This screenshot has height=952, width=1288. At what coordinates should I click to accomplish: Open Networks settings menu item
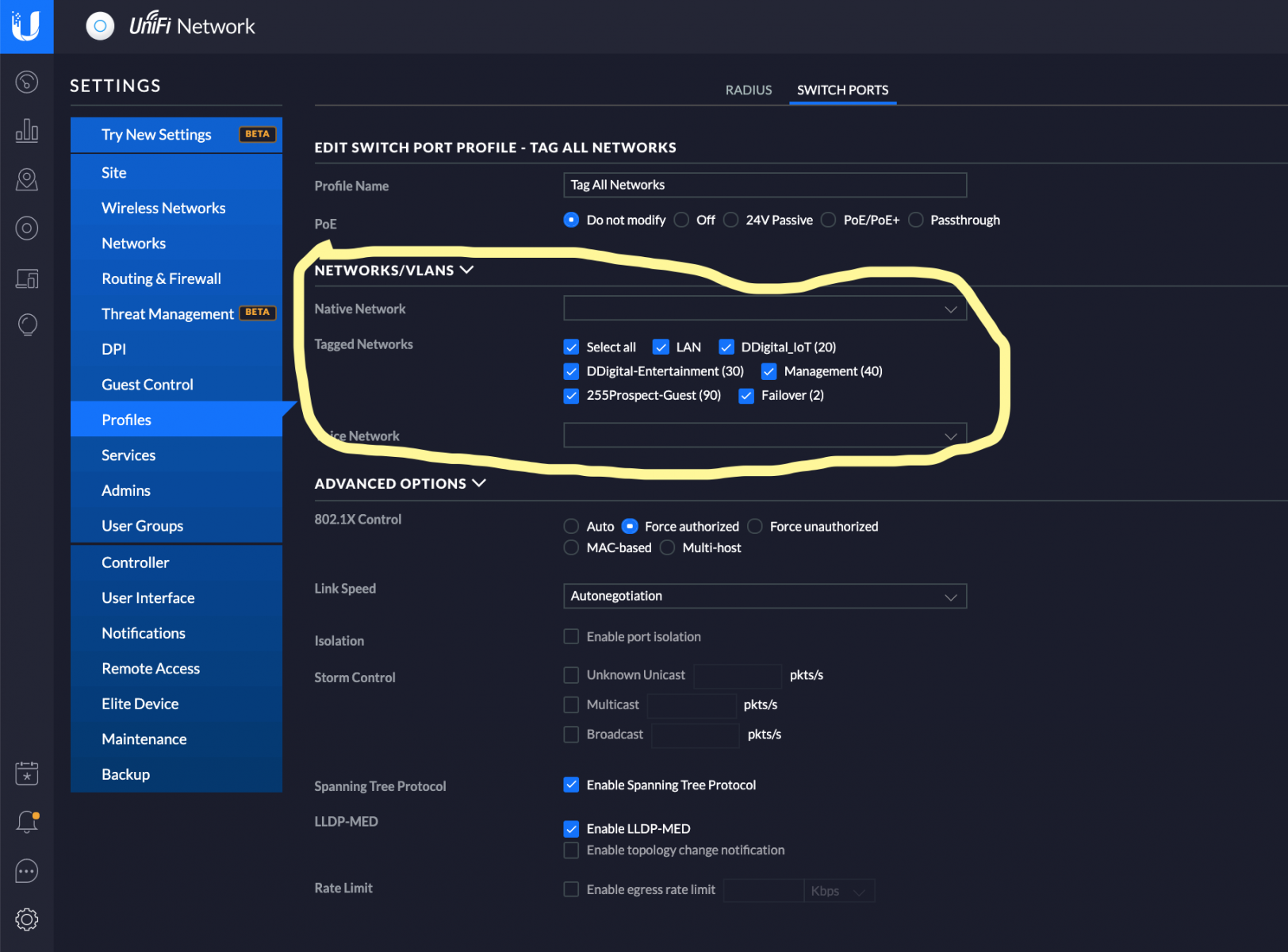click(176, 244)
